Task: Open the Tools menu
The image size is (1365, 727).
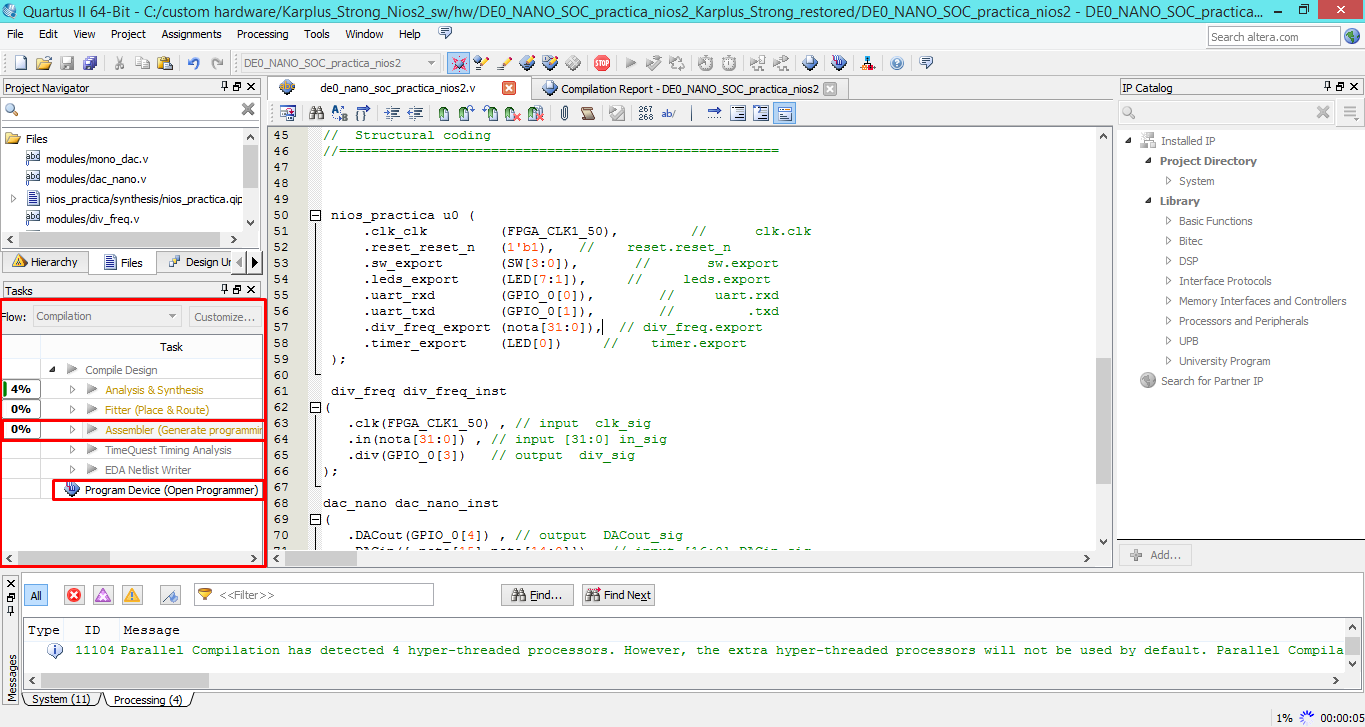Action: point(317,34)
